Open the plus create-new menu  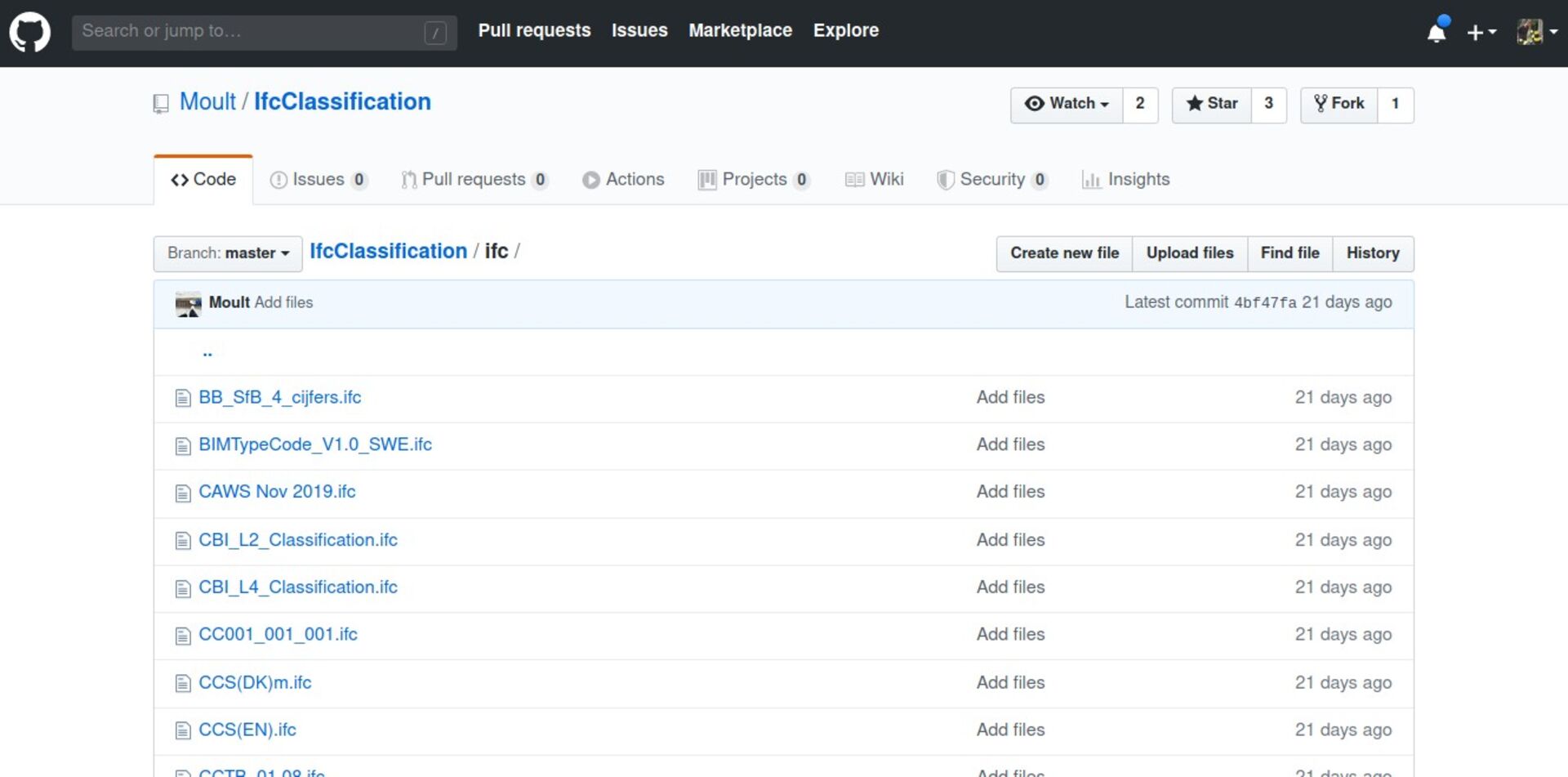[x=1481, y=33]
